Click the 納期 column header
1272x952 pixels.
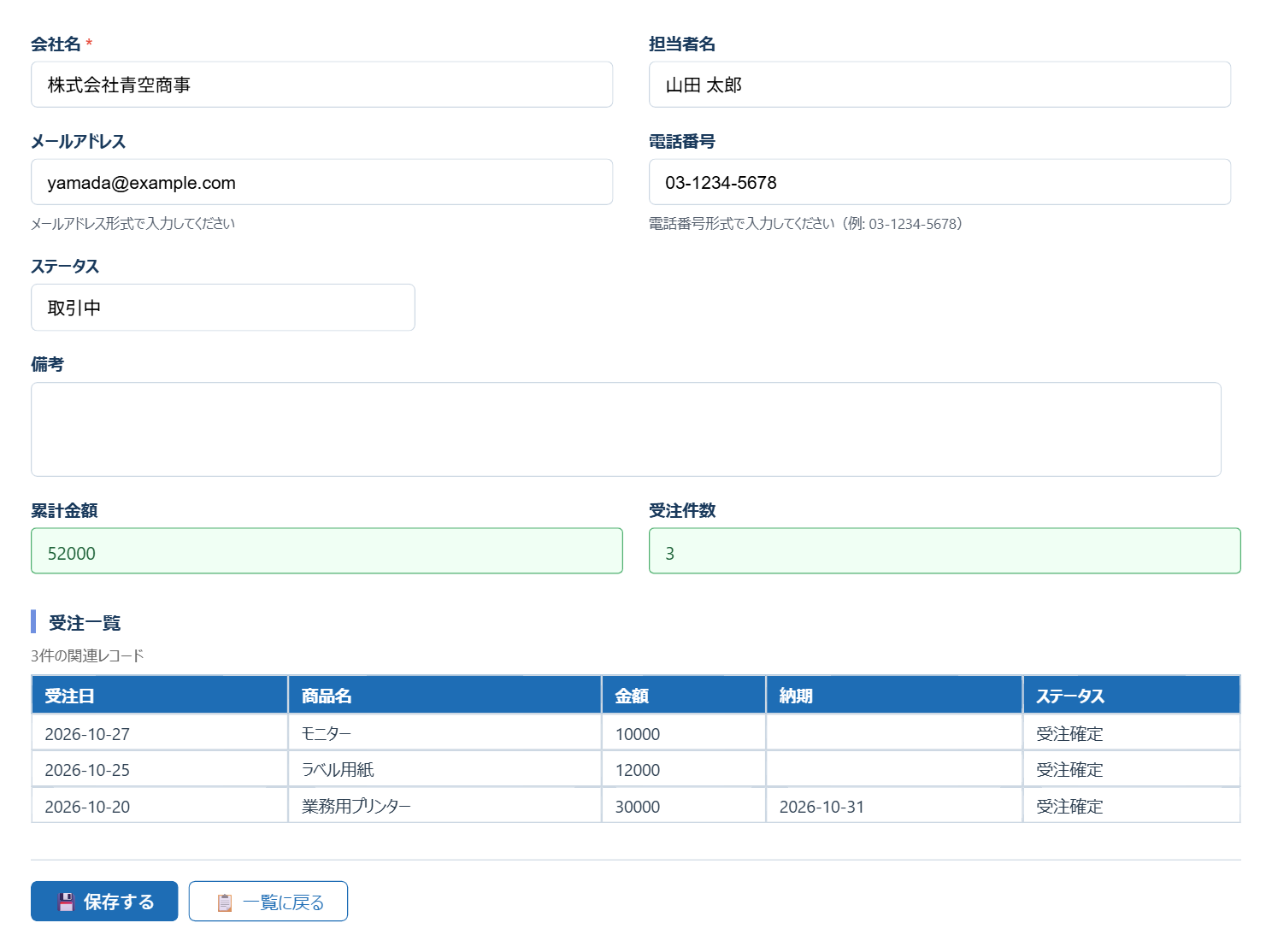pos(894,695)
